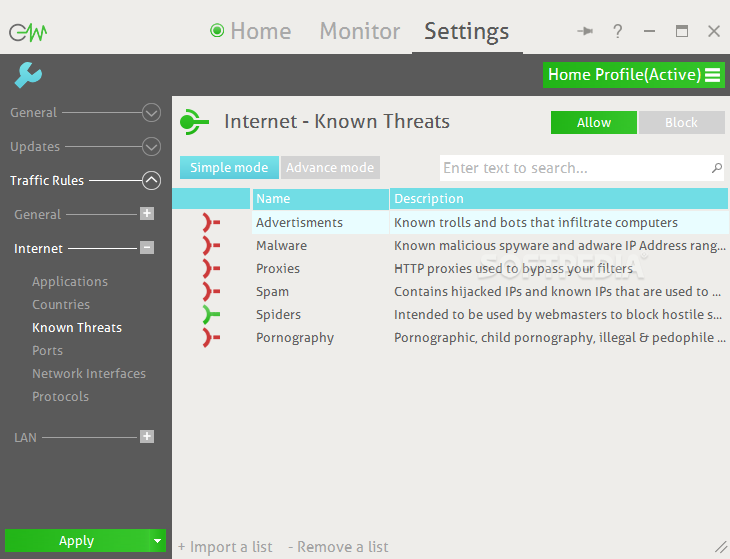The height and width of the screenshot is (559, 730).
Task: Collapse the Traffic Rules section chevron
Action: pos(151,181)
